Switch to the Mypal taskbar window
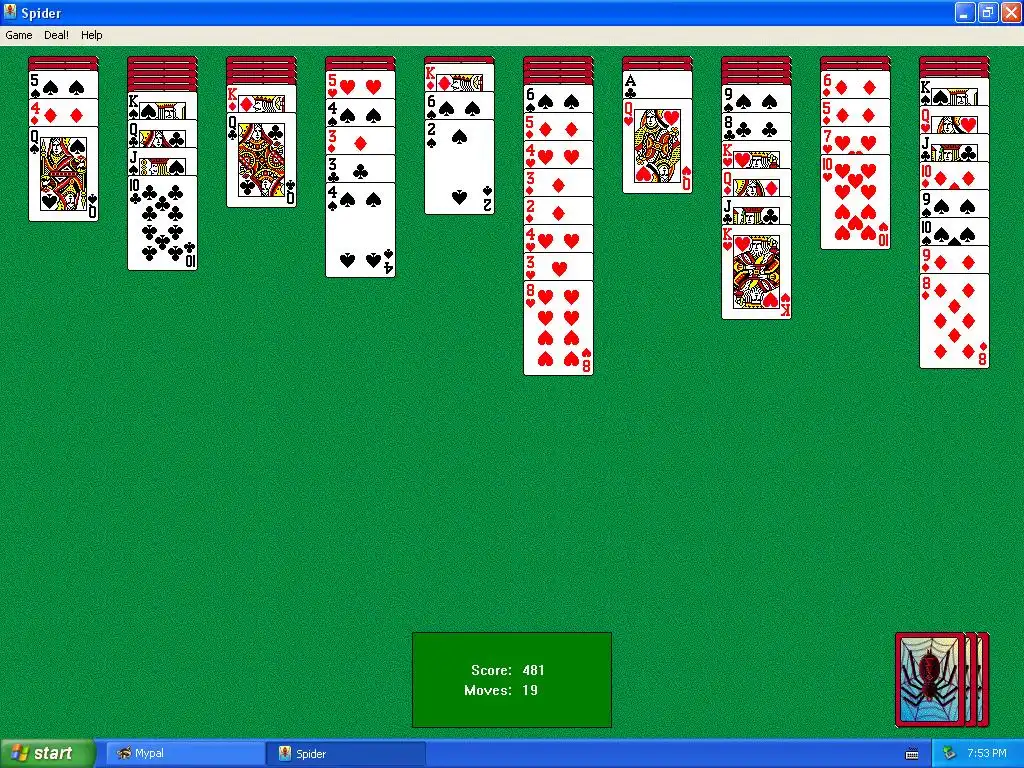Screen dimensions: 1024x768 click(186, 754)
